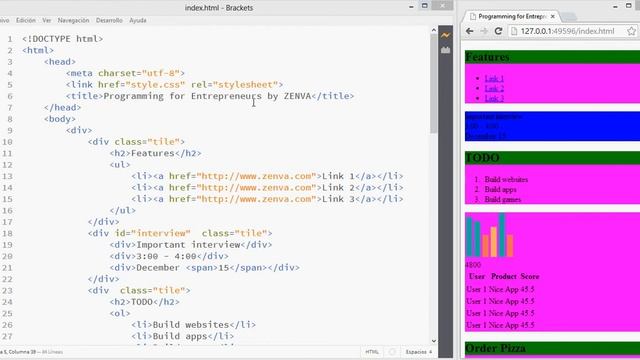Open the Ver menu
The image size is (640, 360).
47,20
